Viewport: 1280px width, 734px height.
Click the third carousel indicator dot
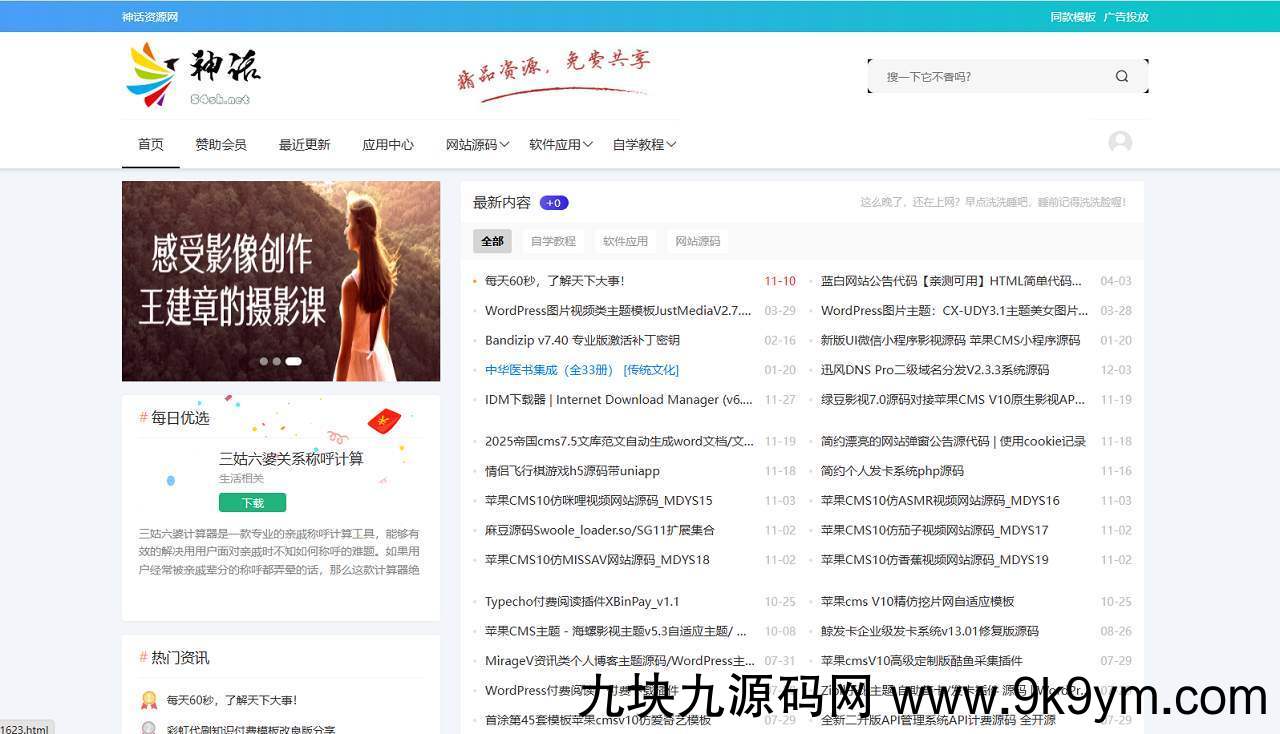(x=293, y=361)
